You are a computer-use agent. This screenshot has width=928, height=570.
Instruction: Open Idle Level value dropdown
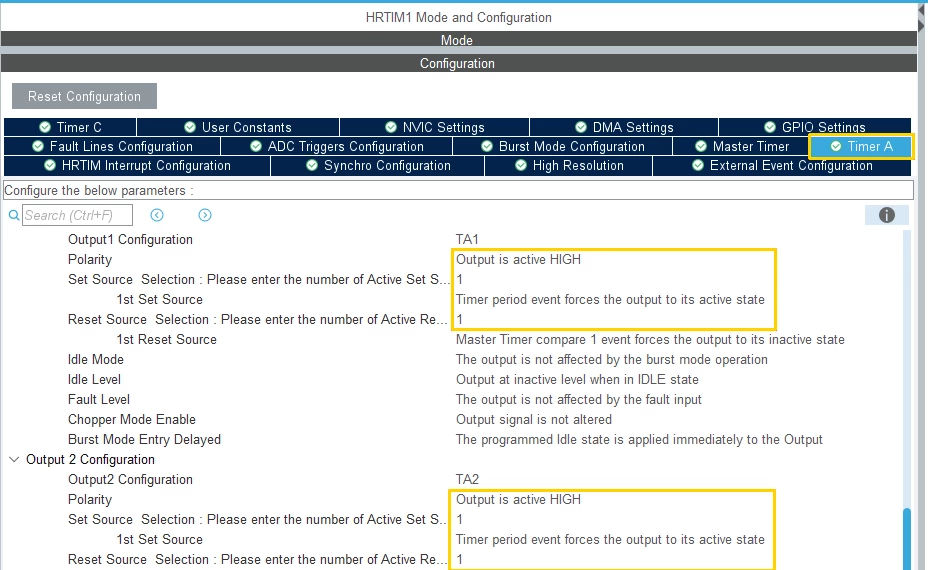pos(577,379)
